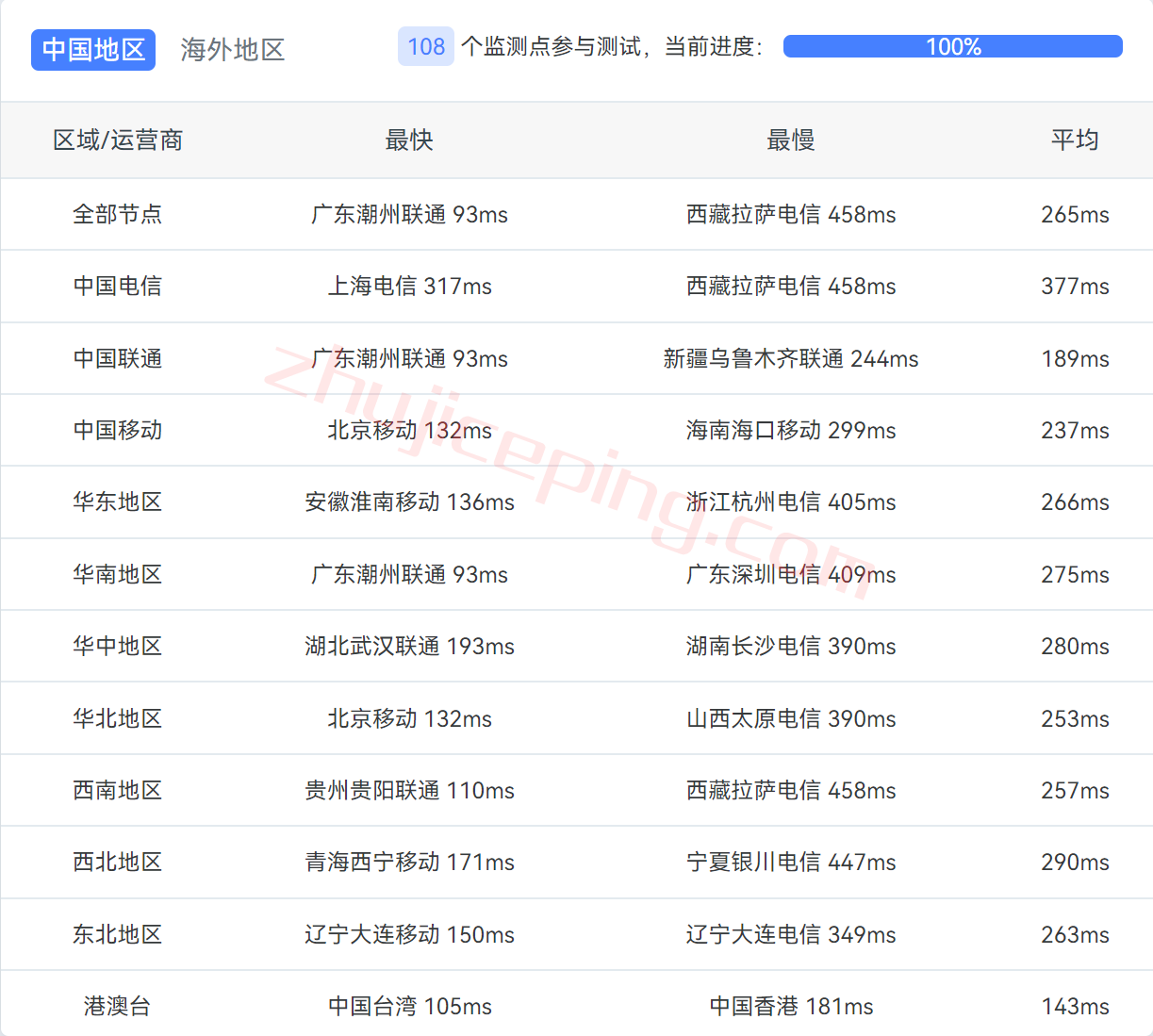Click the 263ms average for 东北地区
Screen dimensions: 1153x1036
pos(1075,934)
